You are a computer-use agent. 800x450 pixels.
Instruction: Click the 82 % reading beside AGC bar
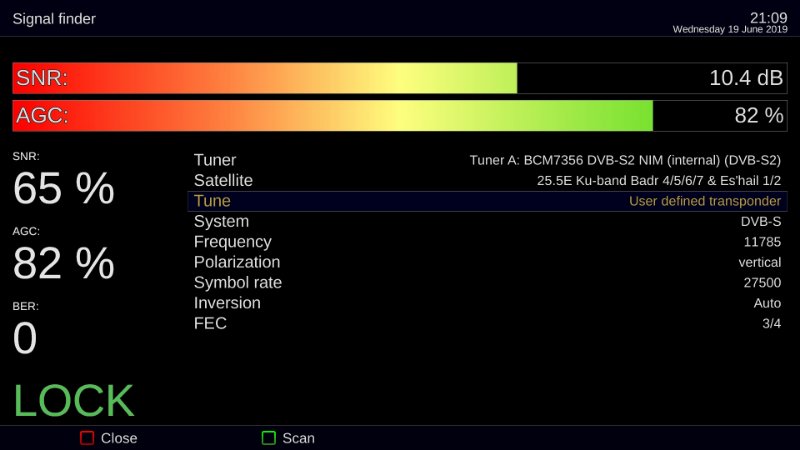[759, 116]
